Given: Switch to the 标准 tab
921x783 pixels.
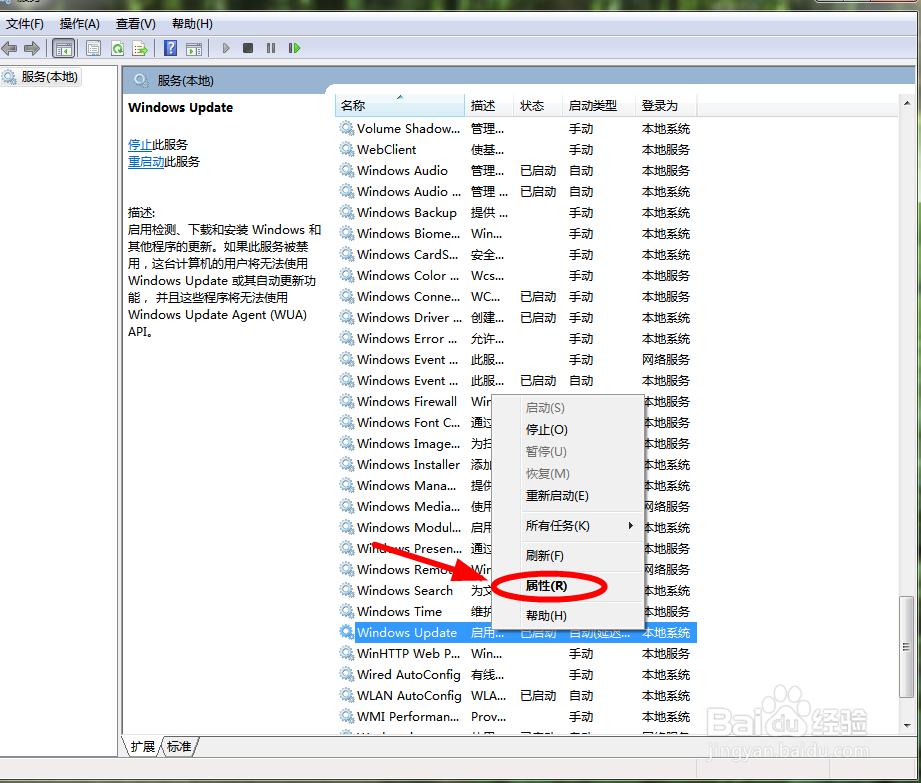Looking at the screenshot, I should point(180,745).
